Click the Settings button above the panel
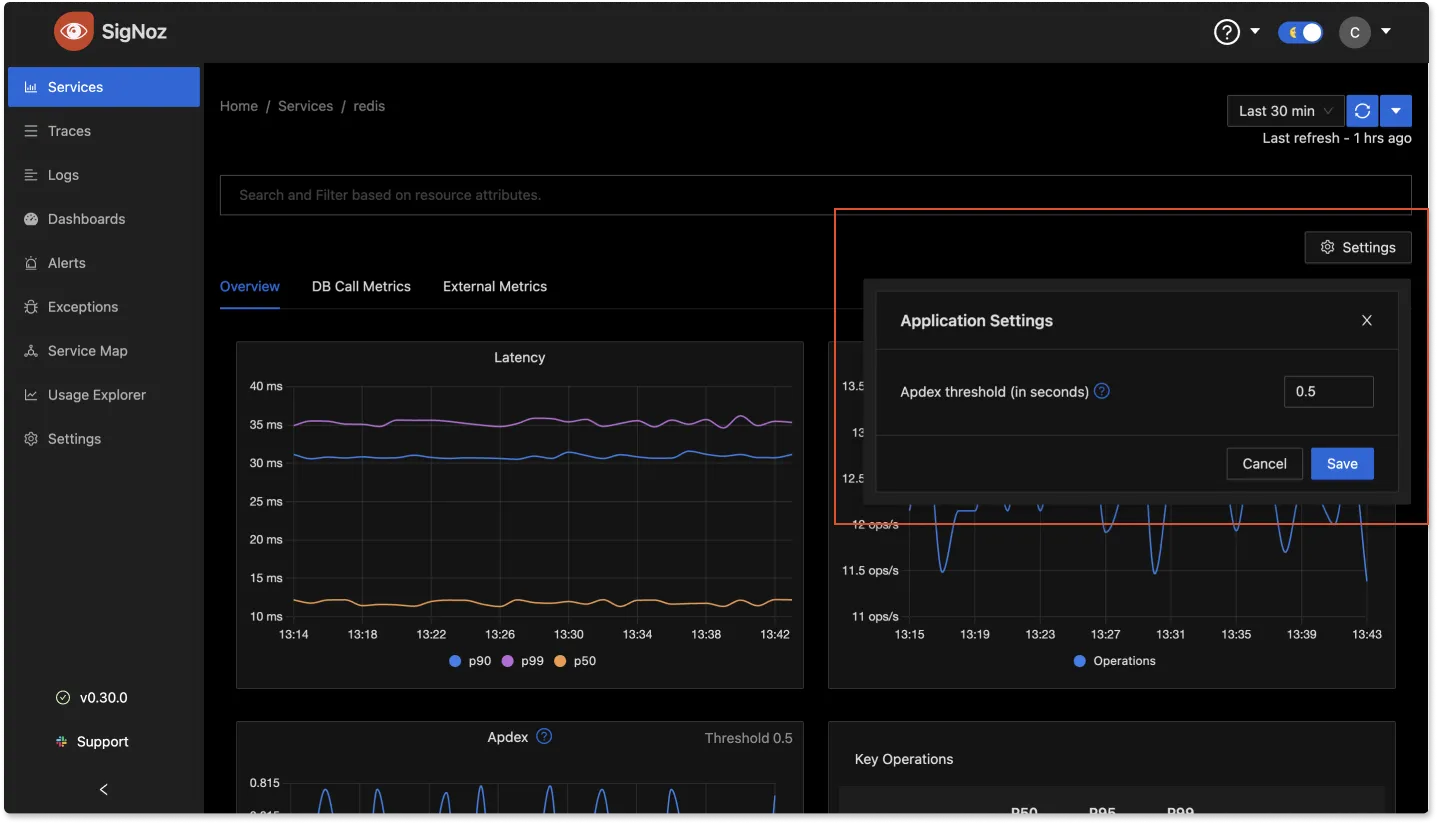The height and width of the screenshot is (824, 1437). (1358, 247)
